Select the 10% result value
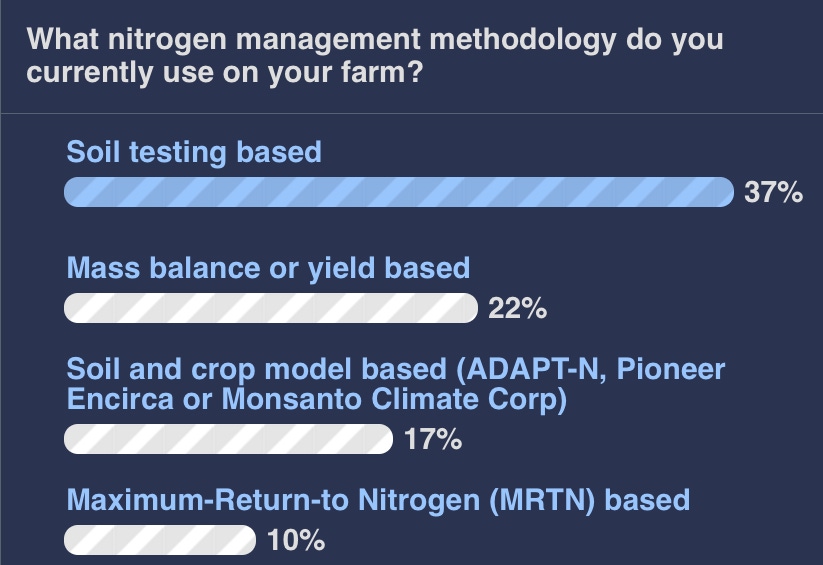 point(296,540)
